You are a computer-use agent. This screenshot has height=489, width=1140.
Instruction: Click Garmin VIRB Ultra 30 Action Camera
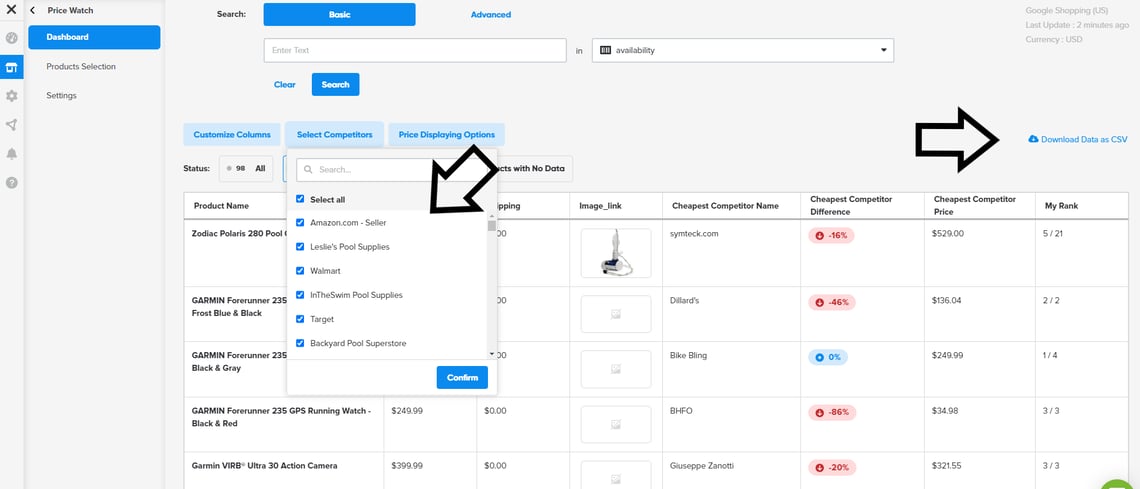point(265,466)
